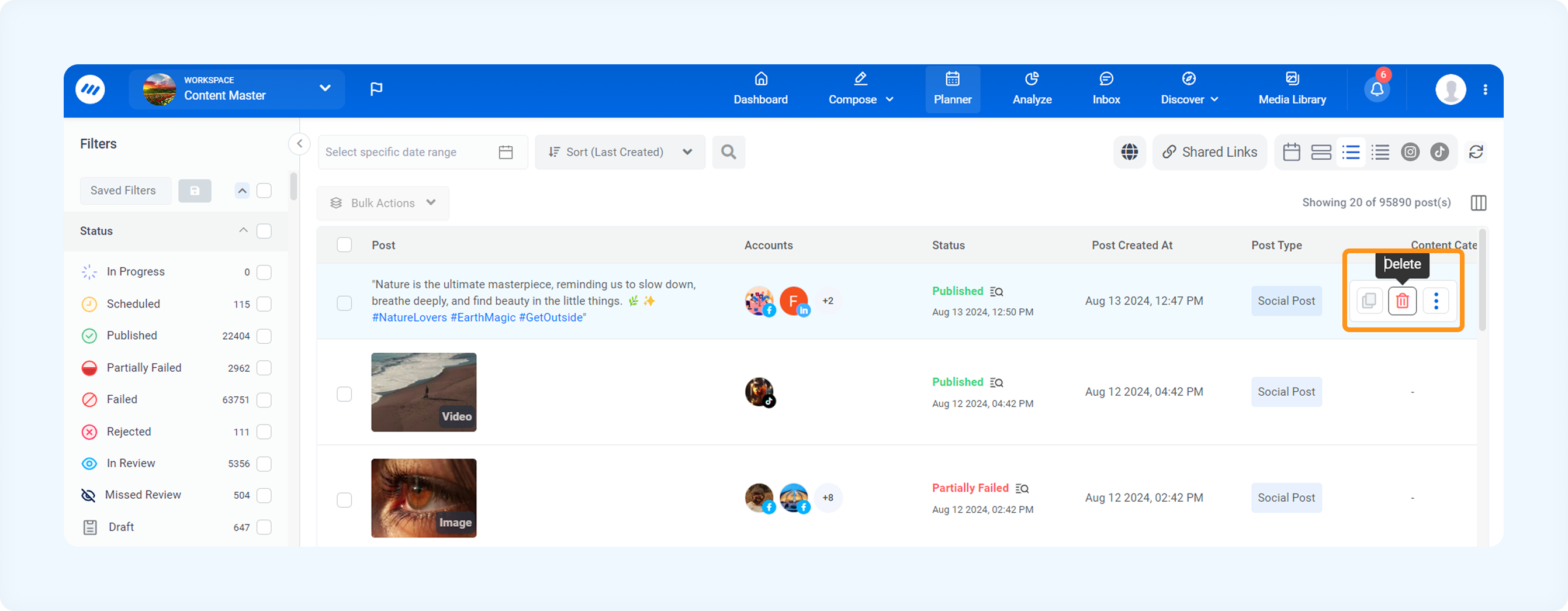Select the blue list view icon

click(1351, 152)
